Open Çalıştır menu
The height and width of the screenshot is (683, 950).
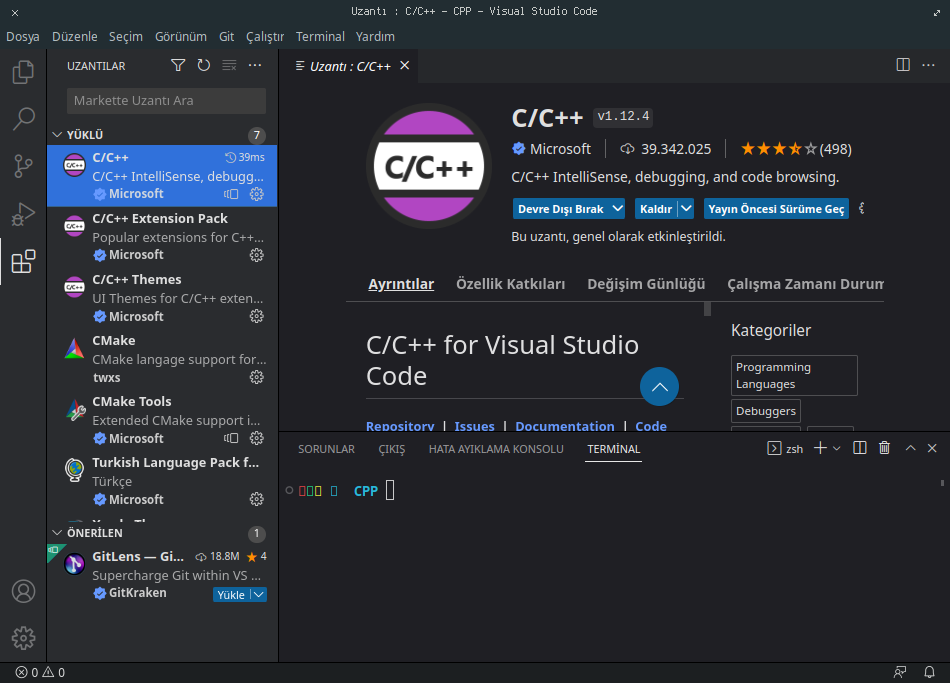(x=265, y=36)
